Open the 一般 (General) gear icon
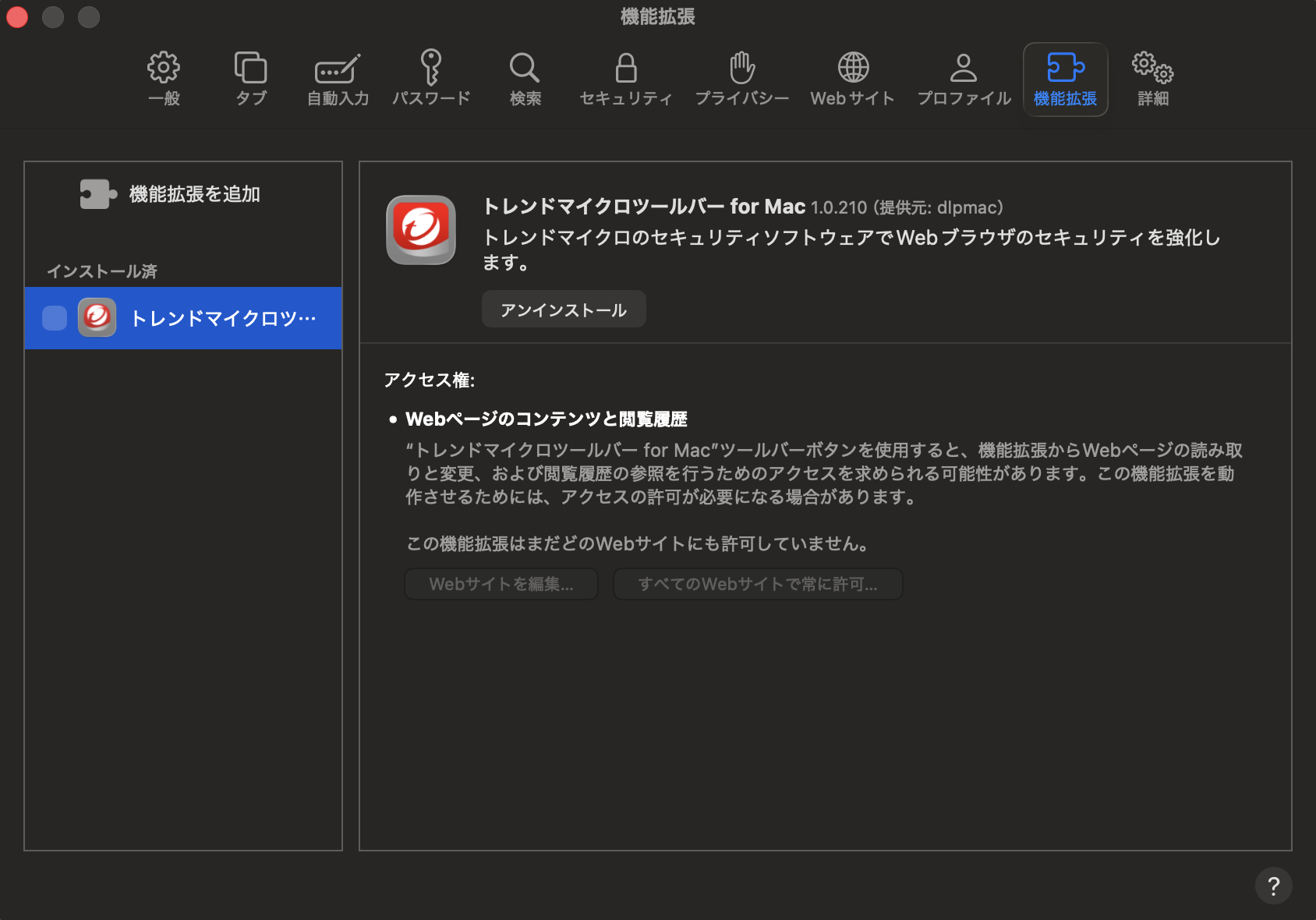 click(164, 78)
